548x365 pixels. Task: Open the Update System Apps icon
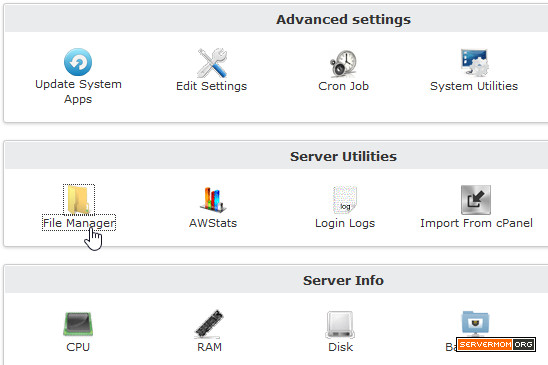coord(78,62)
